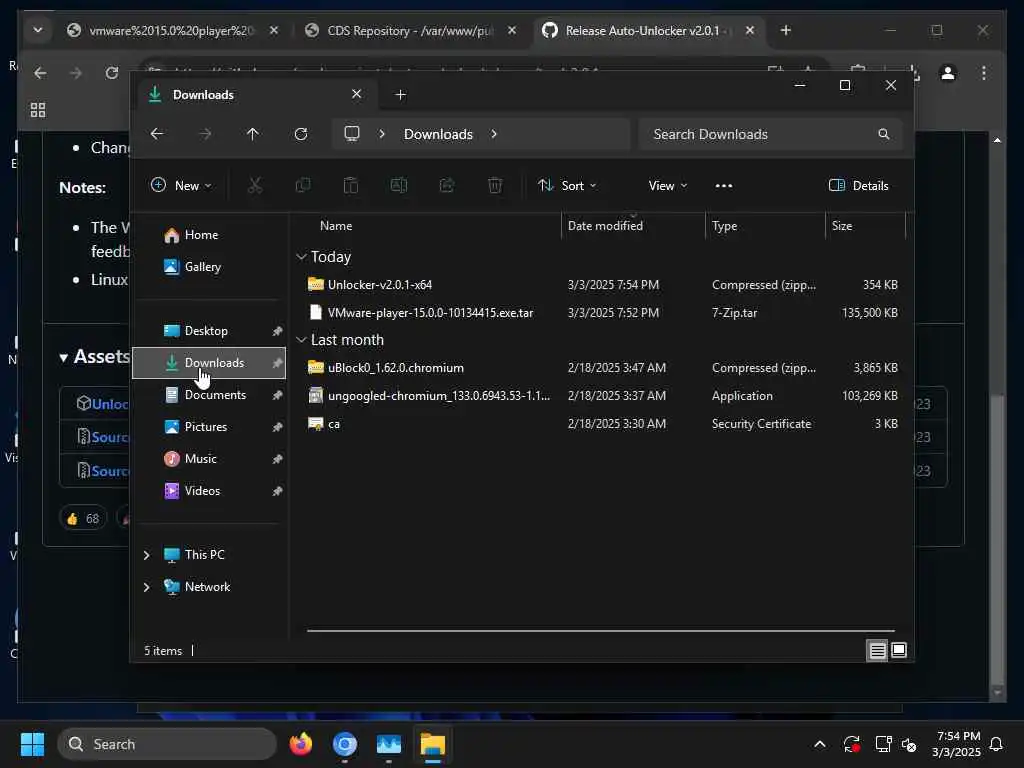Click the Paste icon in Explorer toolbar
The height and width of the screenshot is (768, 1024).
[x=351, y=185]
